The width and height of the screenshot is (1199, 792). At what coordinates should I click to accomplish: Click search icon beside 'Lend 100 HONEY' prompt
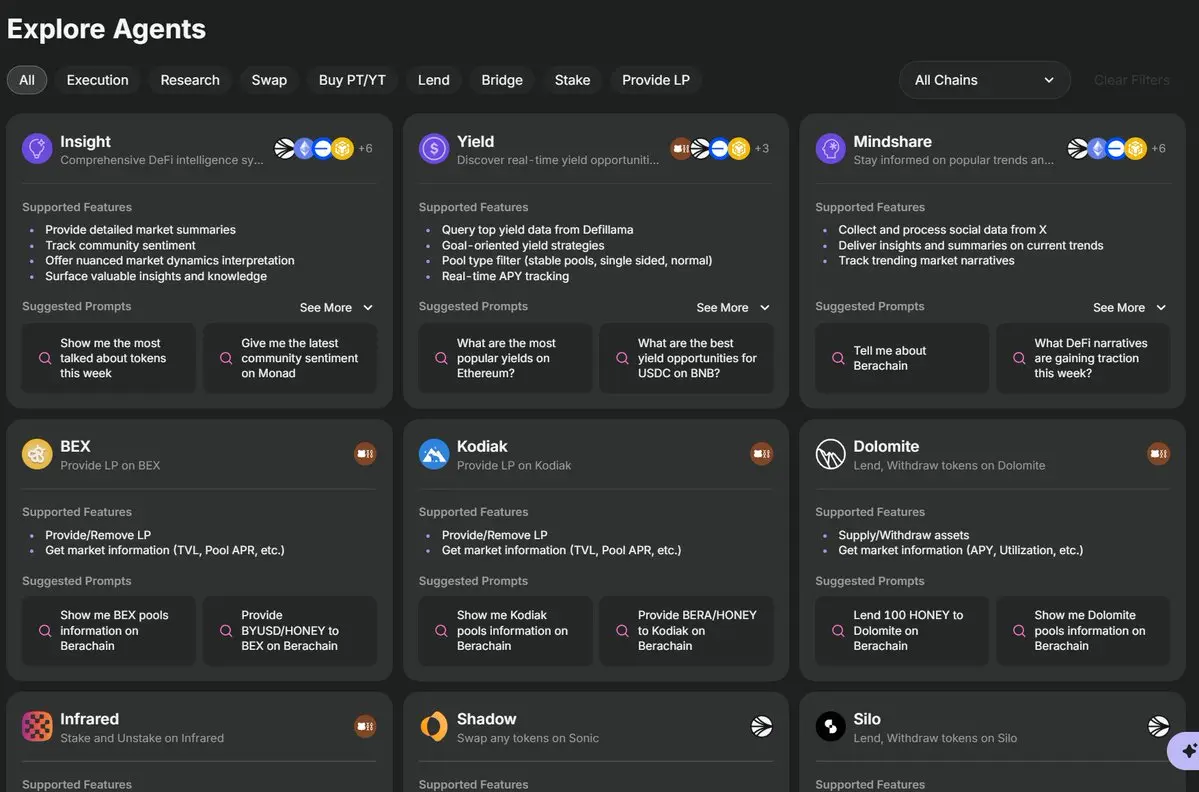click(838, 631)
